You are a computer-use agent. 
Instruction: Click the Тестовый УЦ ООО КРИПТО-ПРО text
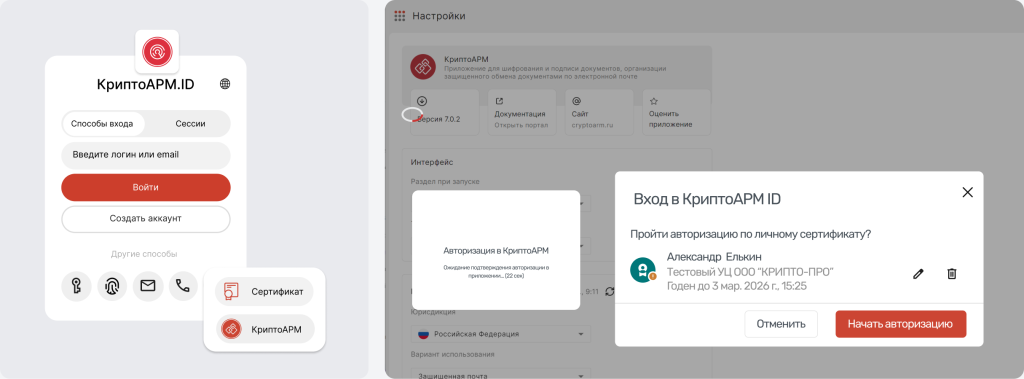(750, 271)
